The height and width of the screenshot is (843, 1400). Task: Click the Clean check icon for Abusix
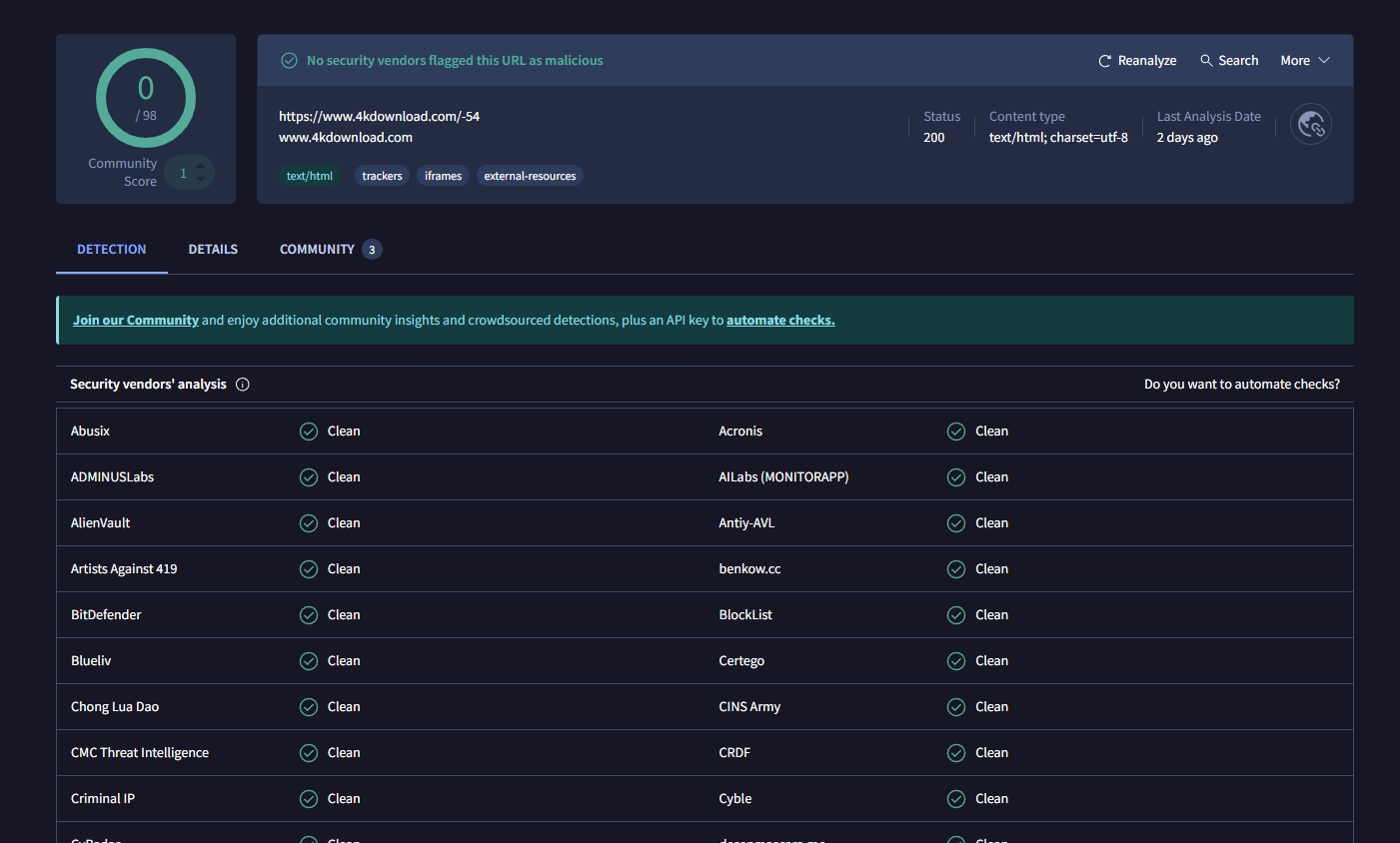[309, 431]
